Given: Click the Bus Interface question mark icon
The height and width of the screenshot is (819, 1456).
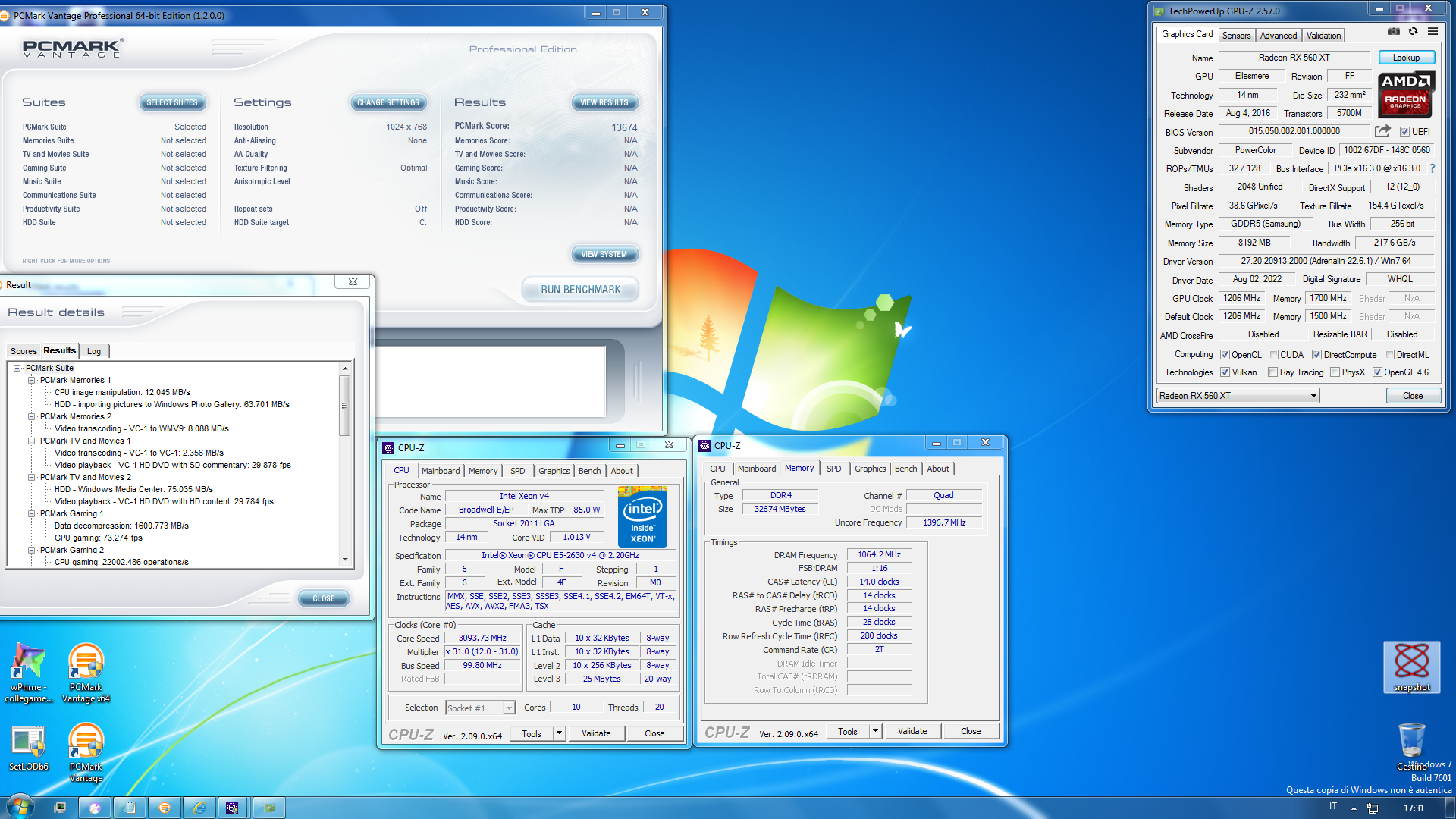Looking at the screenshot, I should 1432,168.
